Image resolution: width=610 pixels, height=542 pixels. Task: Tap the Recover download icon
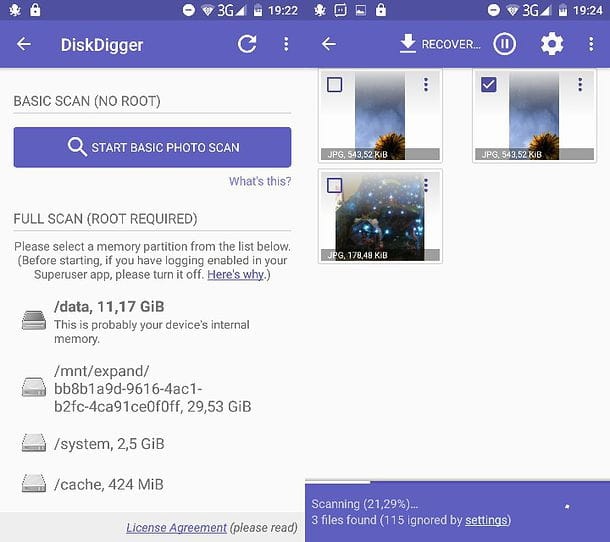(408, 44)
